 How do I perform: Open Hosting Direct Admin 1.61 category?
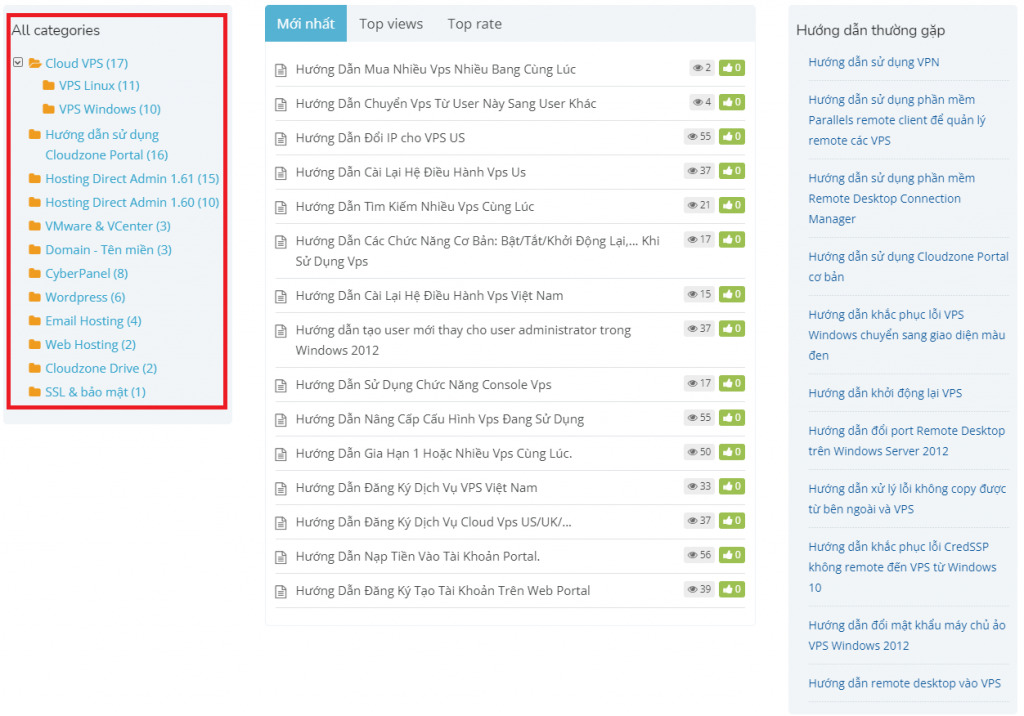click(x=131, y=178)
